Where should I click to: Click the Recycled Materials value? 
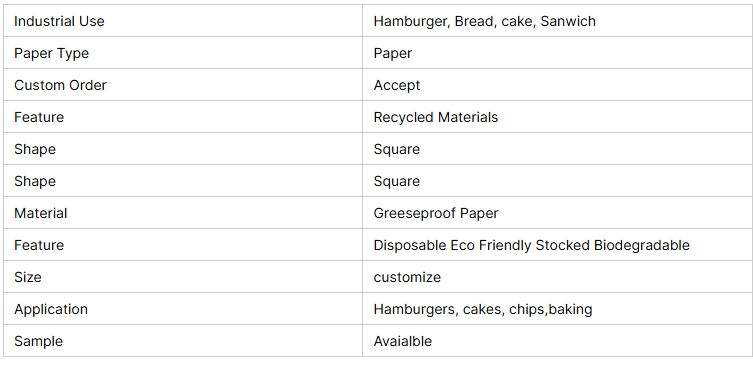point(436,117)
